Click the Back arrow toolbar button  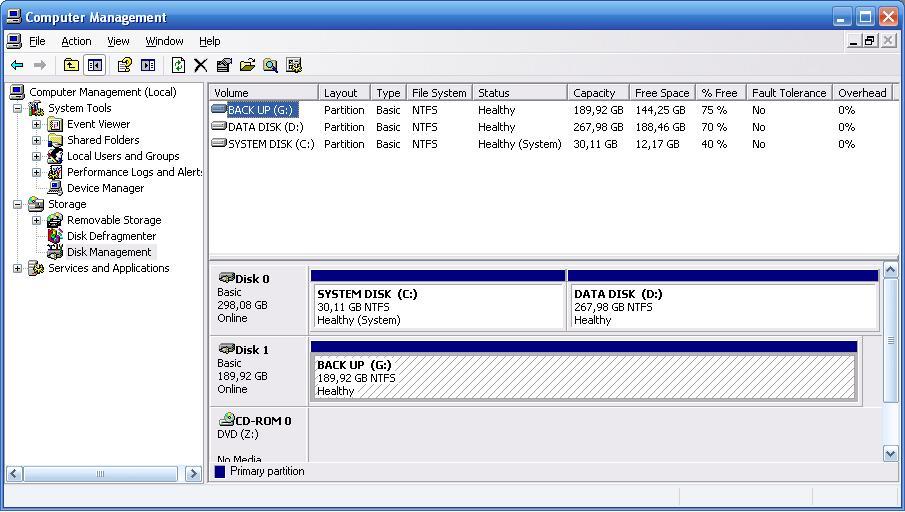coord(17,65)
